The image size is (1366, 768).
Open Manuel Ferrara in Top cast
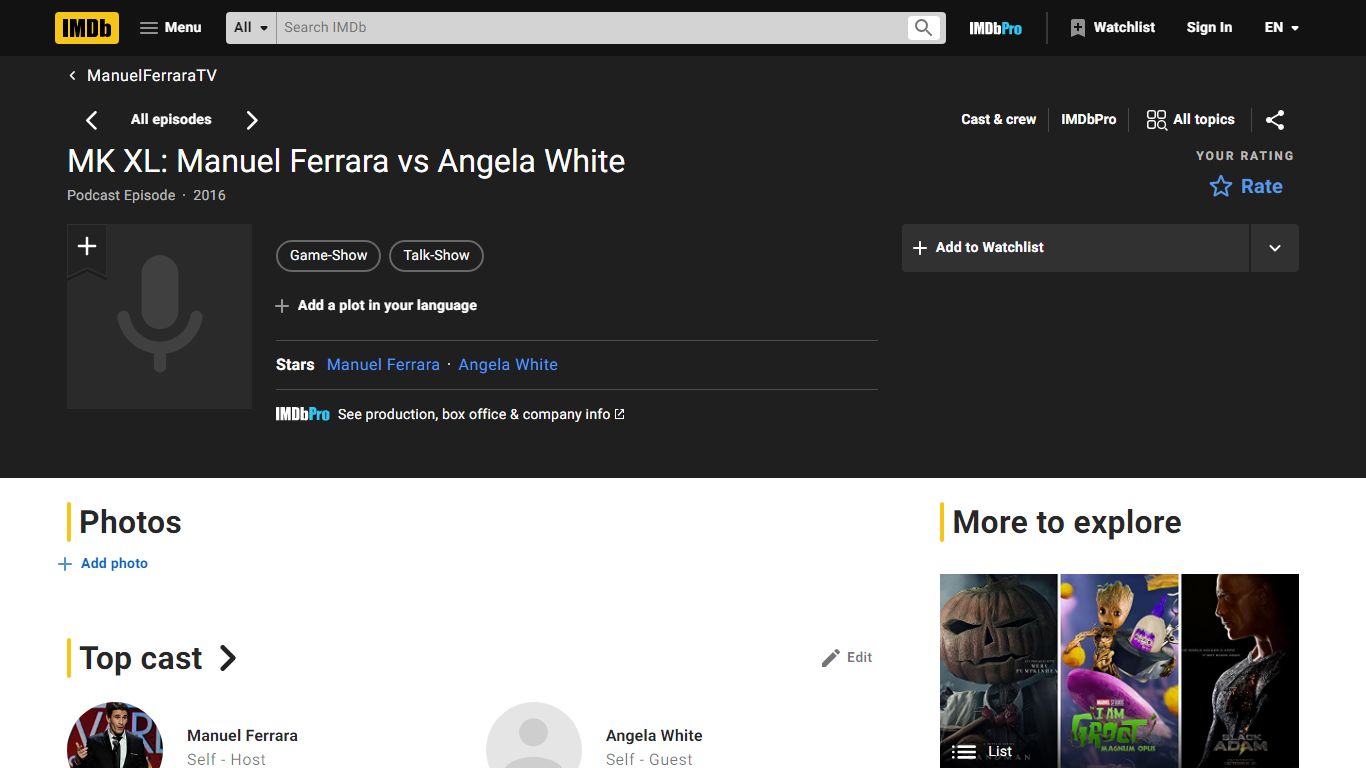pyautogui.click(x=242, y=735)
